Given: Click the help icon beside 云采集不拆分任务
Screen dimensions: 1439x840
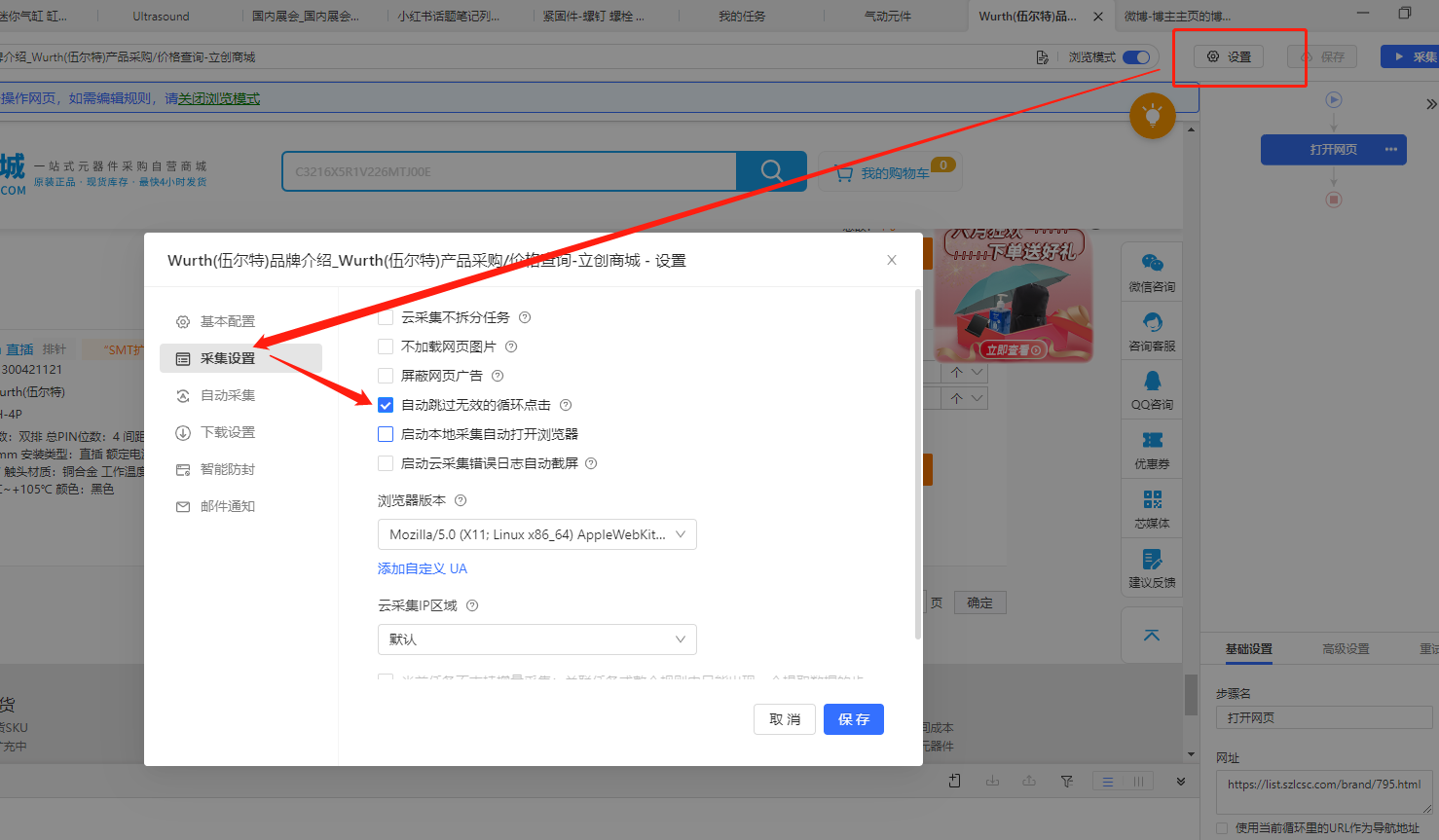Looking at the screenshot, I should [525, 317].
